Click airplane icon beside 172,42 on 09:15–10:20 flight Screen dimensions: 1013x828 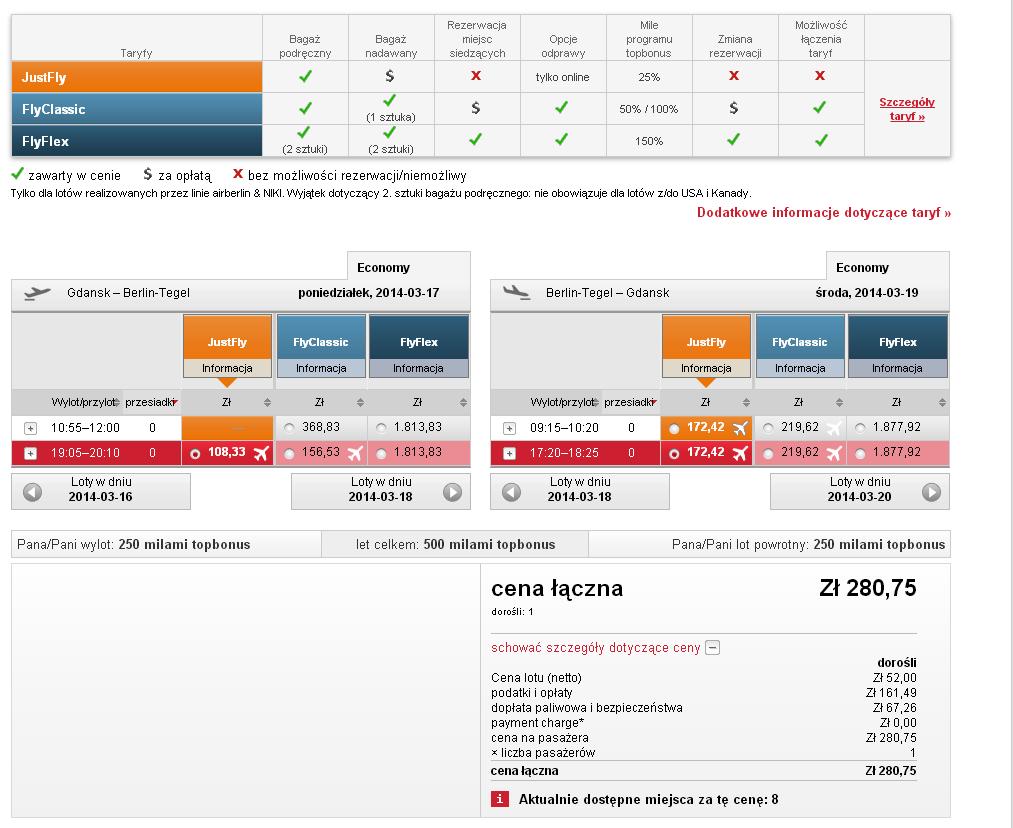point(740,428)
